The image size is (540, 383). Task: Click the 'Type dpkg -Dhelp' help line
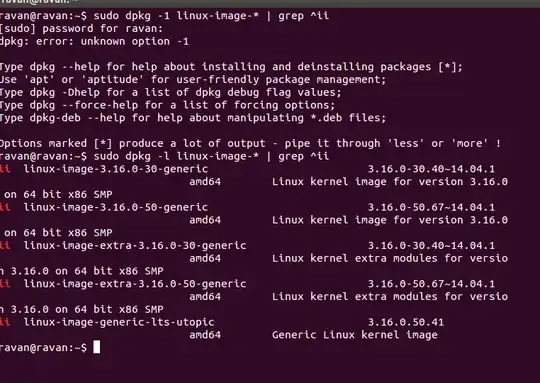tap(170, 92)
